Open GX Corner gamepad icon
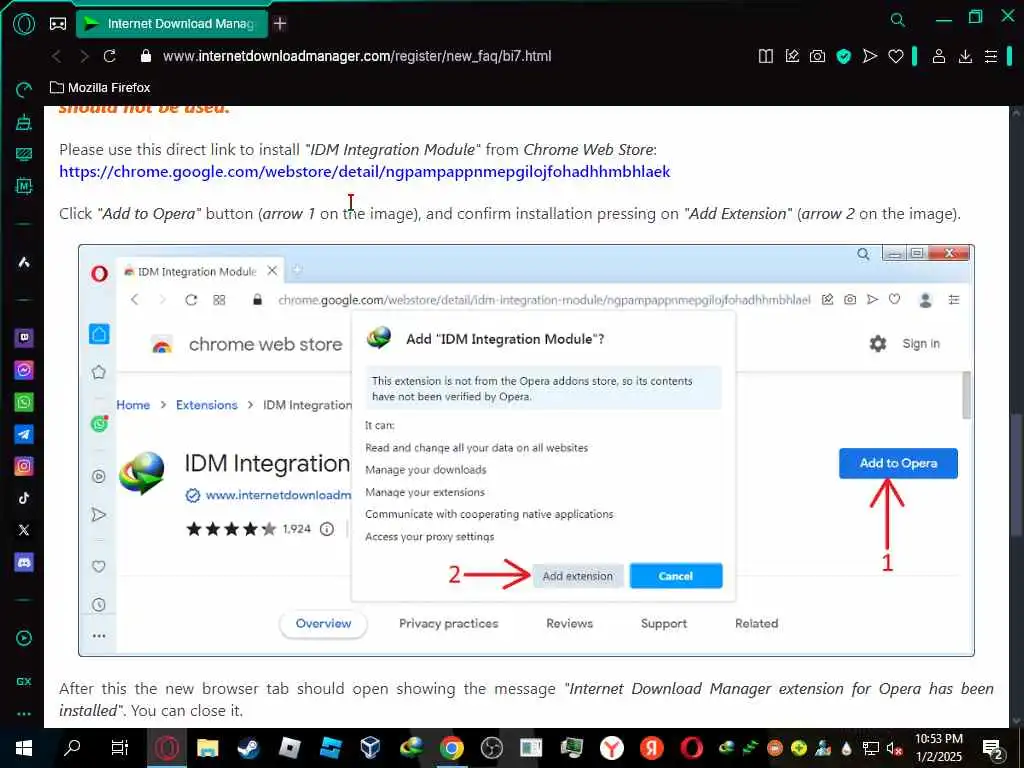The image size is (1024, 768). pyautogui.click(x=58, y=24)
